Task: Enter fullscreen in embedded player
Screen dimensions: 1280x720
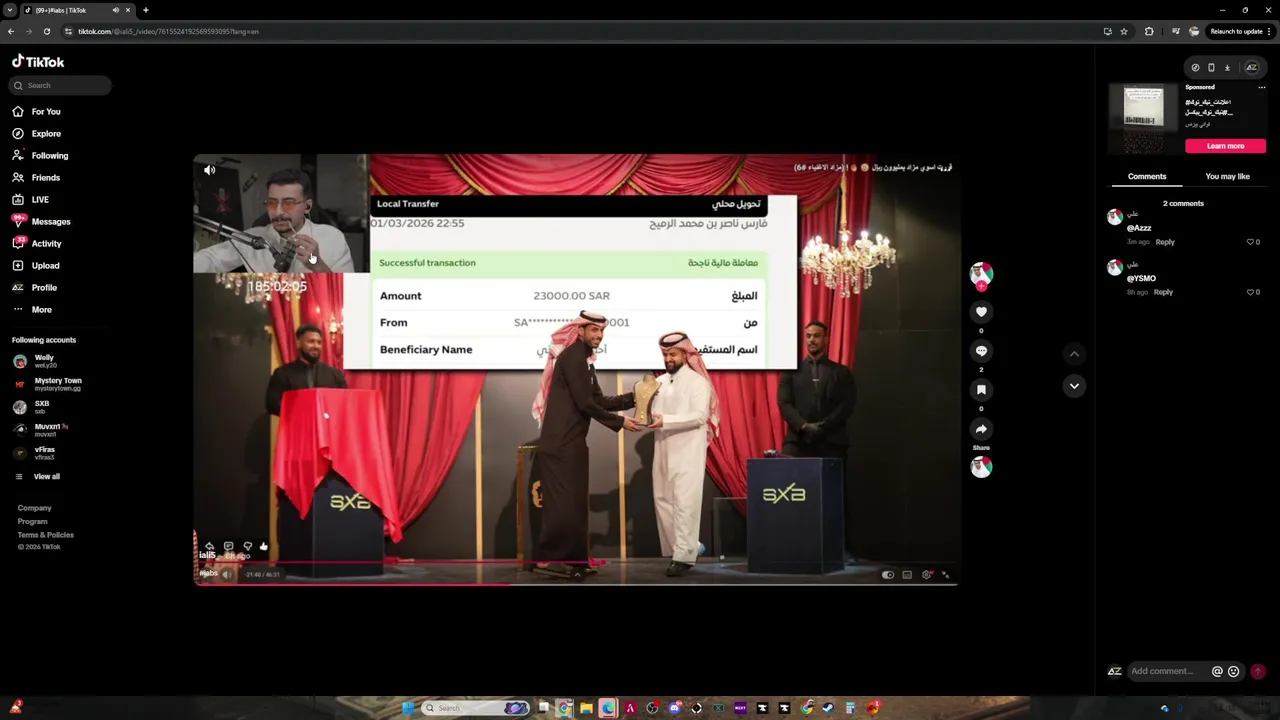Action: coord(946,575)
